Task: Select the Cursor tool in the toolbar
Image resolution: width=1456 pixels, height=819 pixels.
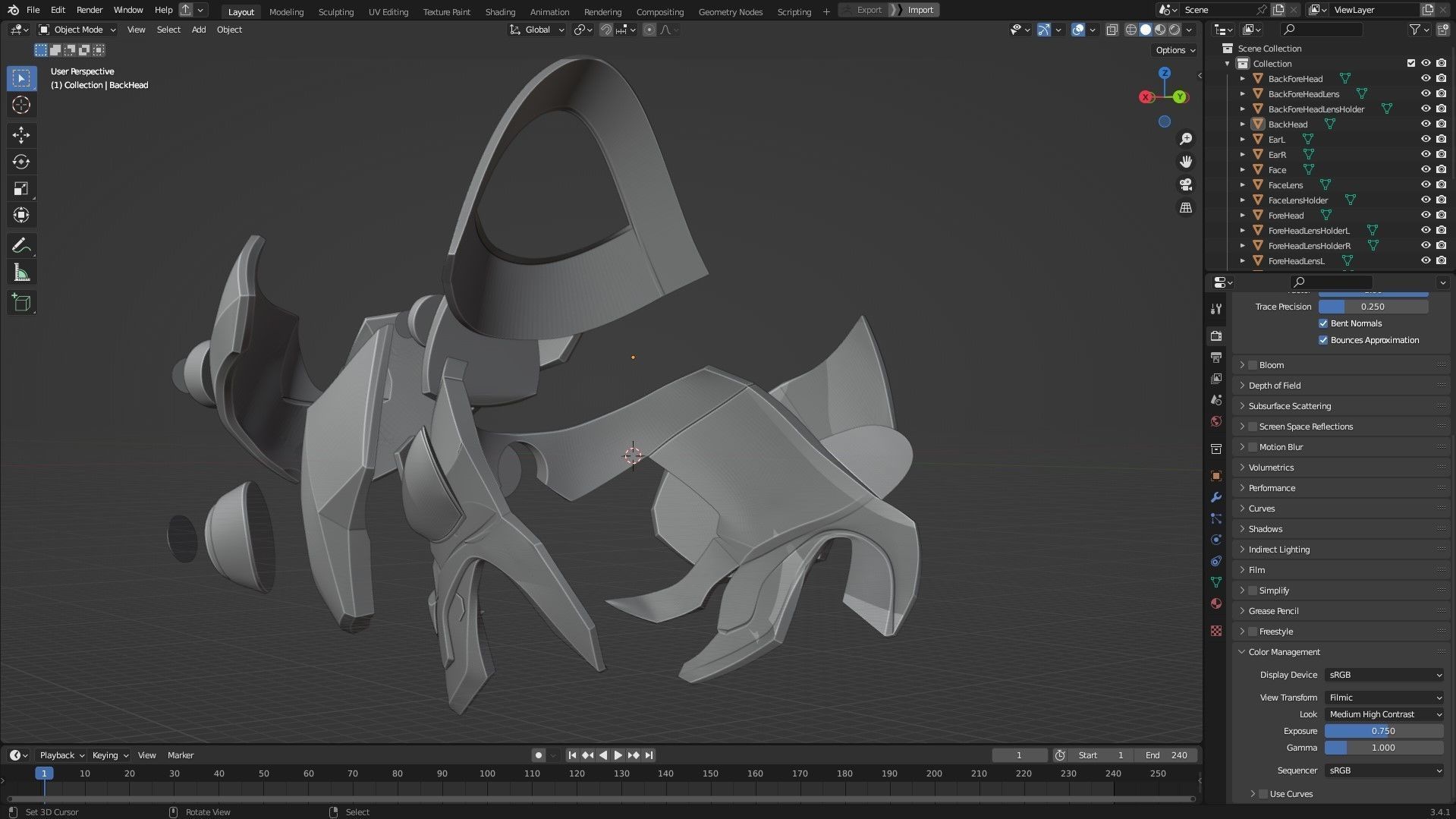Action: [21, 105]
